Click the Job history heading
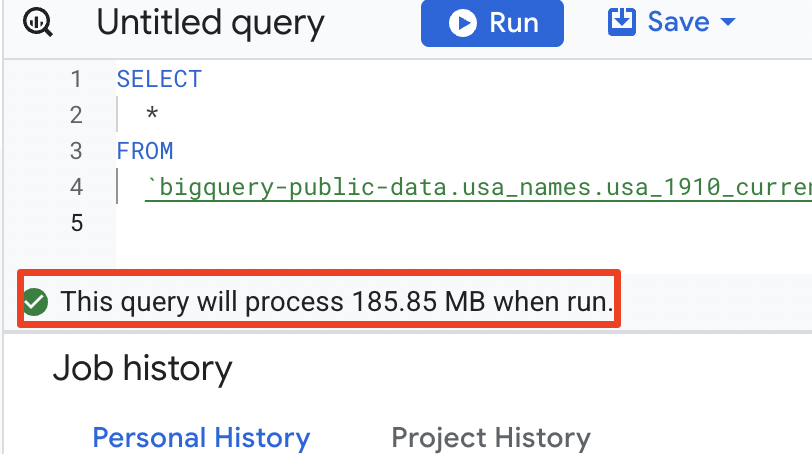Image resolution: width=812 pixels, height=454 pixels. tap(143, 369)
